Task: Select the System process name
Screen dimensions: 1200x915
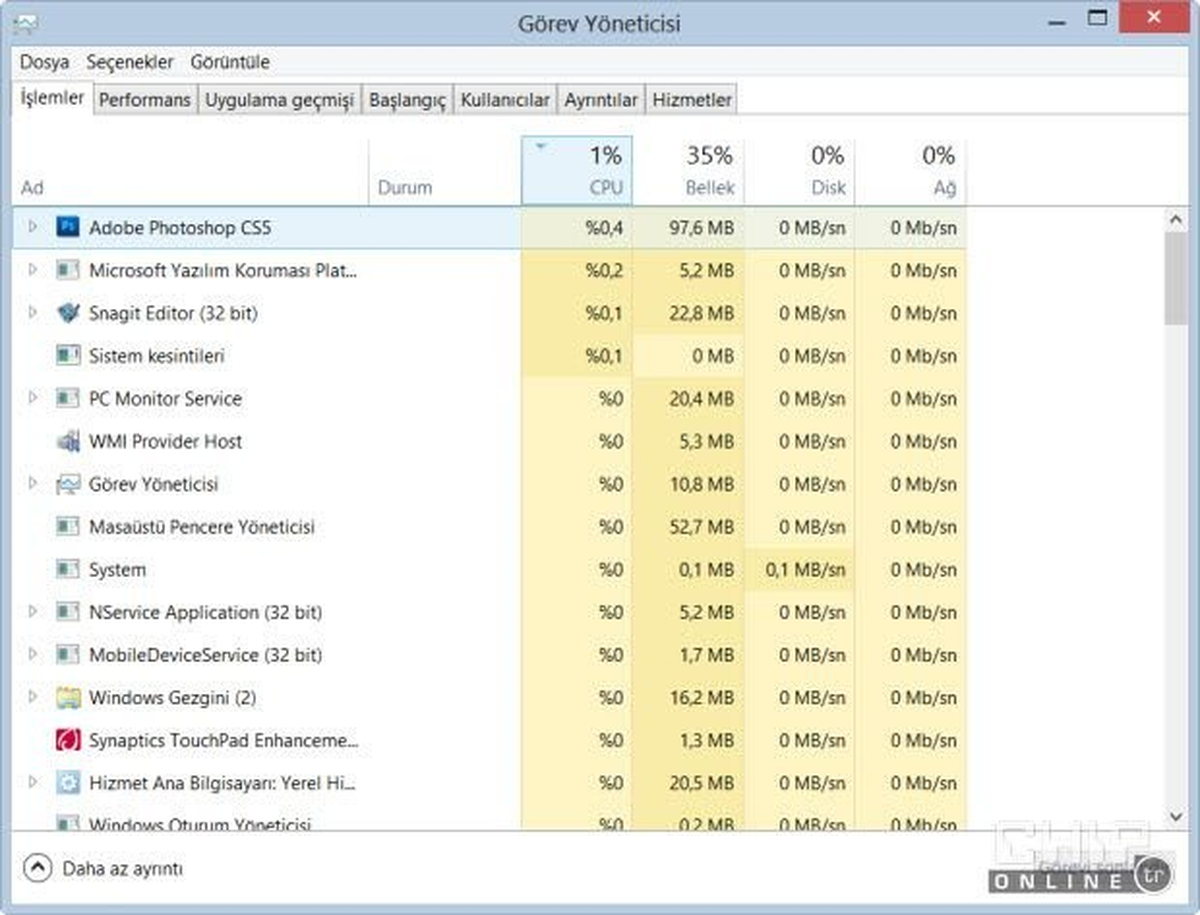Action: tap(117, 570)
